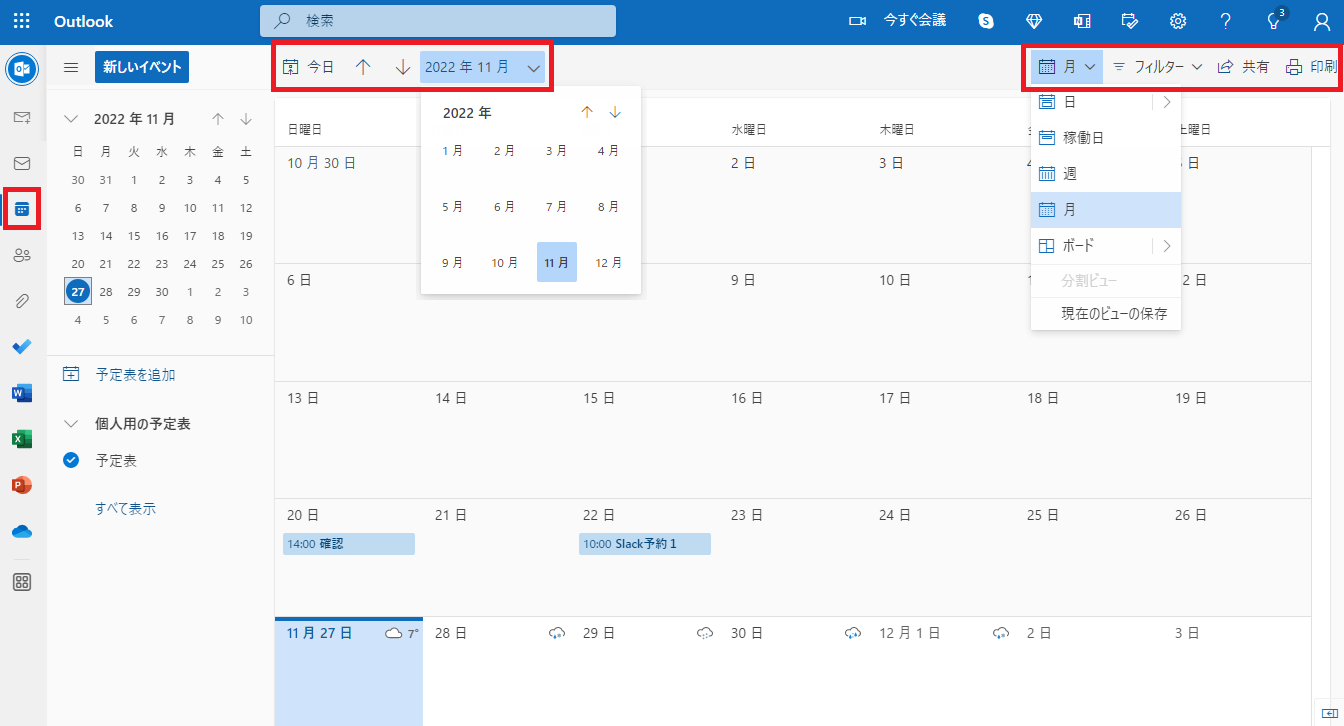Open the フィルター dropdown

coord(1157,67)
